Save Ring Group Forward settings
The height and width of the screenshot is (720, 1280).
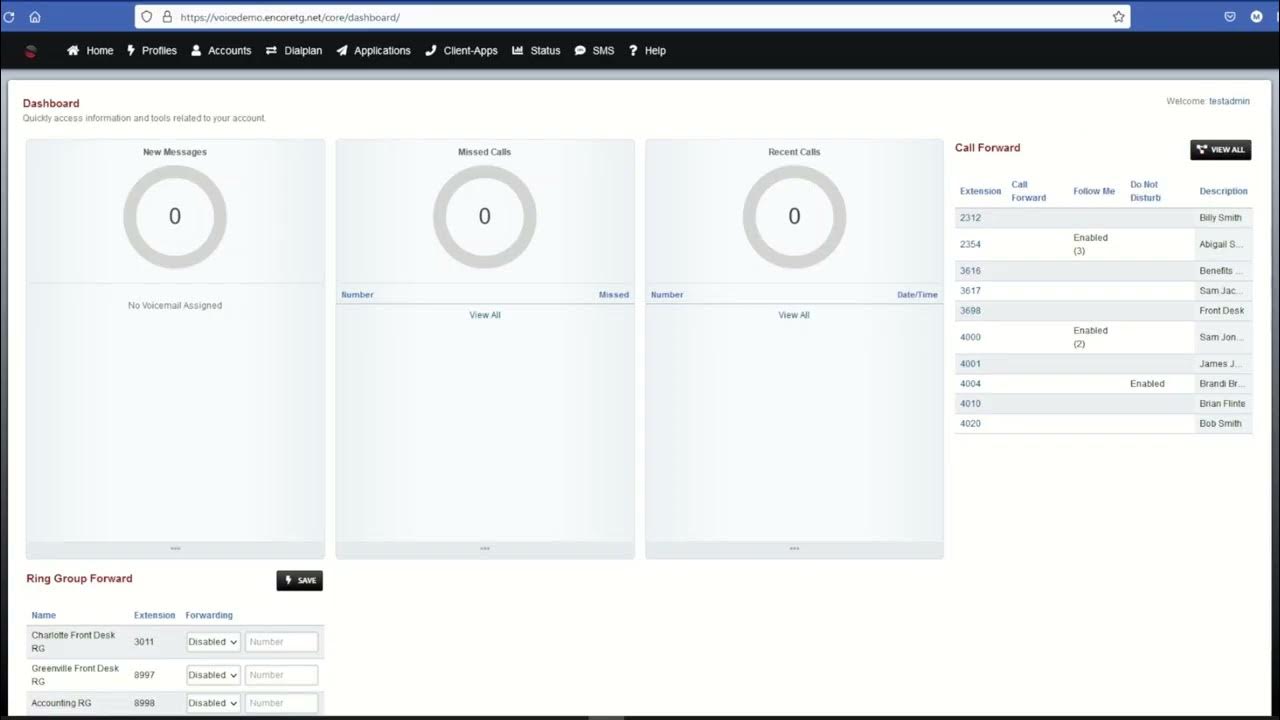pyautogui.click(x=300, y=580)
